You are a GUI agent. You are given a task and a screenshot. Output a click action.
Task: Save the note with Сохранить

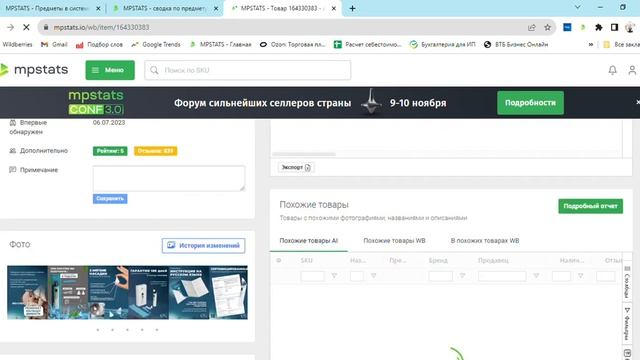[x=110, y=198]
